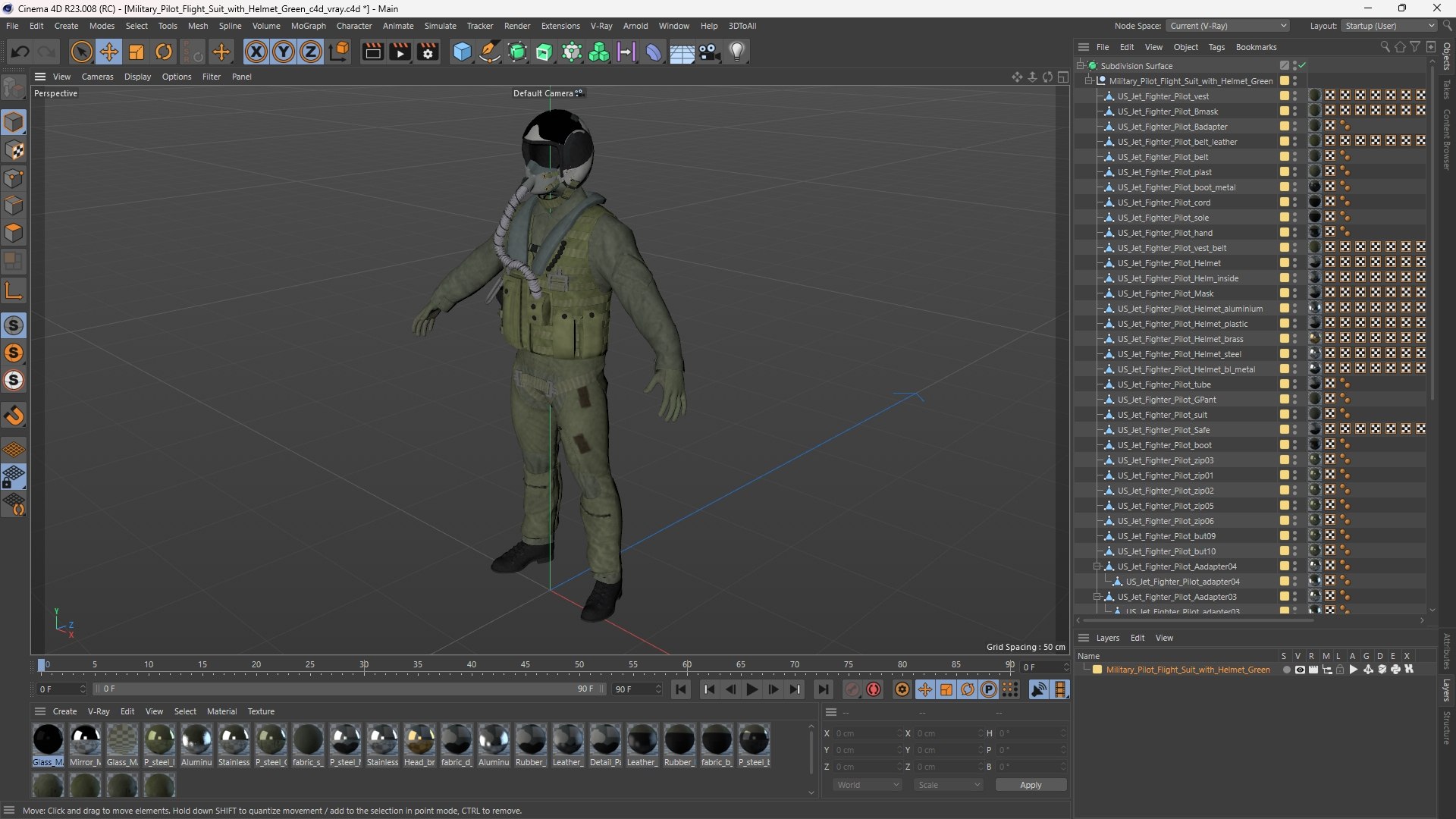Viewport: 1456px width, 819px height.
Task: Click the Light bulb icon
Action: tap(737, 52)
